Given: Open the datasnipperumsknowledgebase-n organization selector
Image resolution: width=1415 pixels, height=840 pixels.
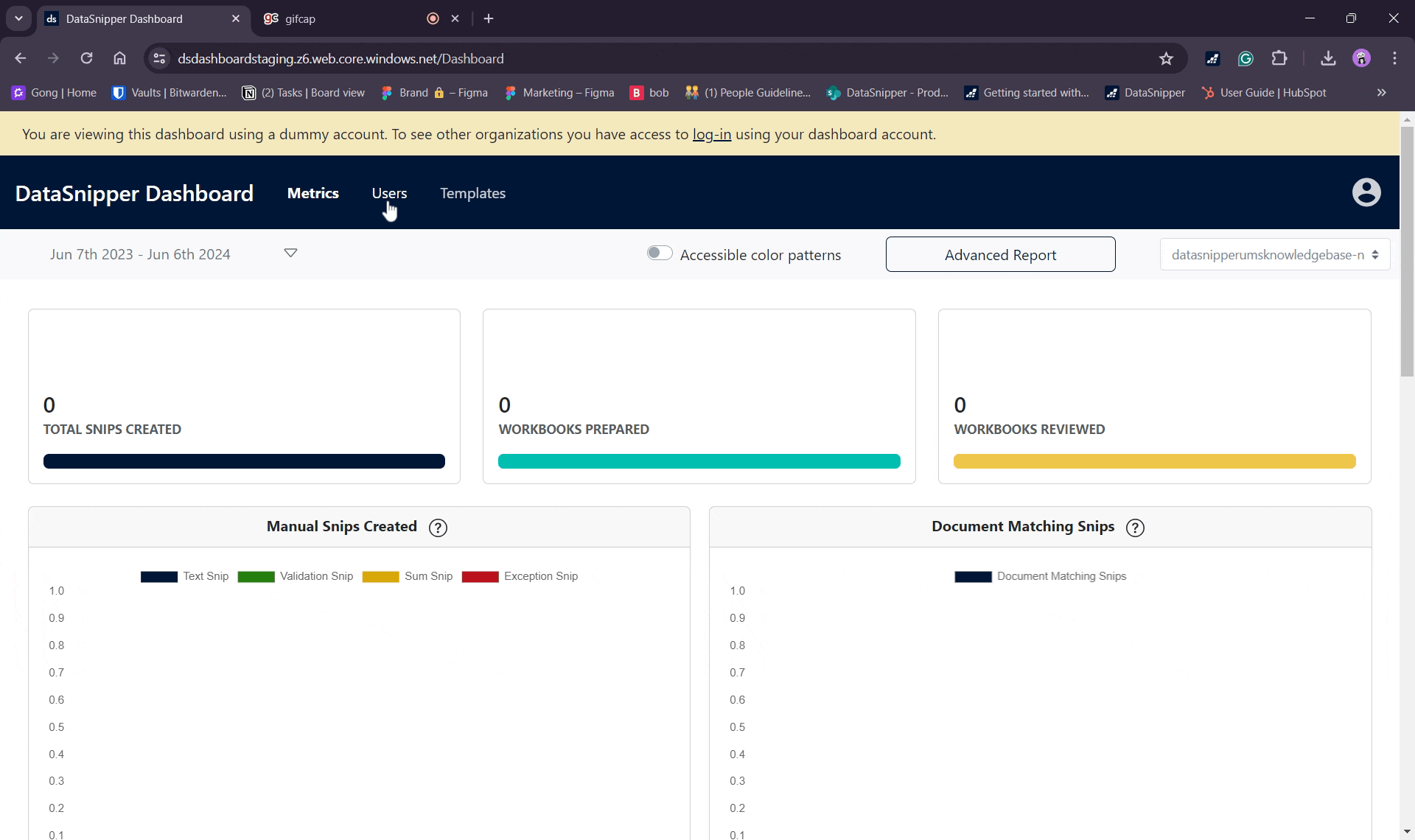Looking at the screenshot, I should (x=1273, y=254).
